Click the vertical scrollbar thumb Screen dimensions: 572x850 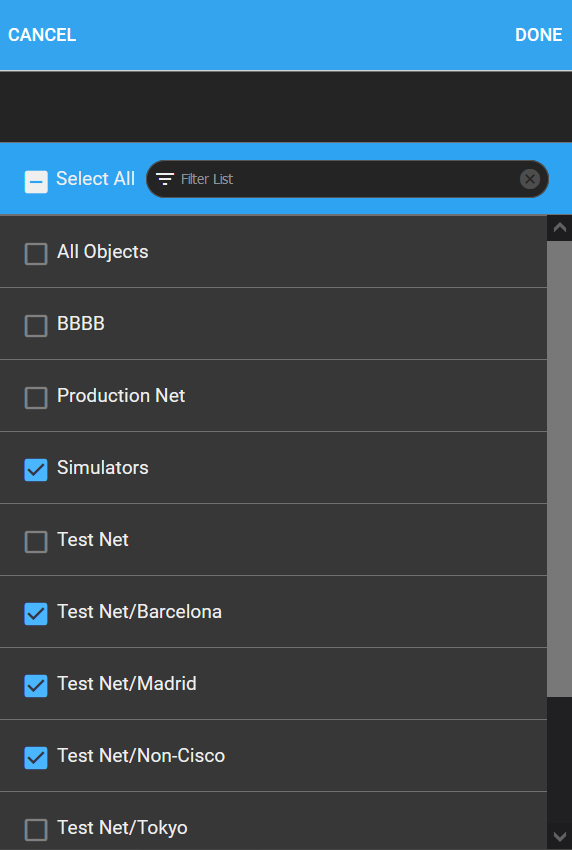coord(560,469)
